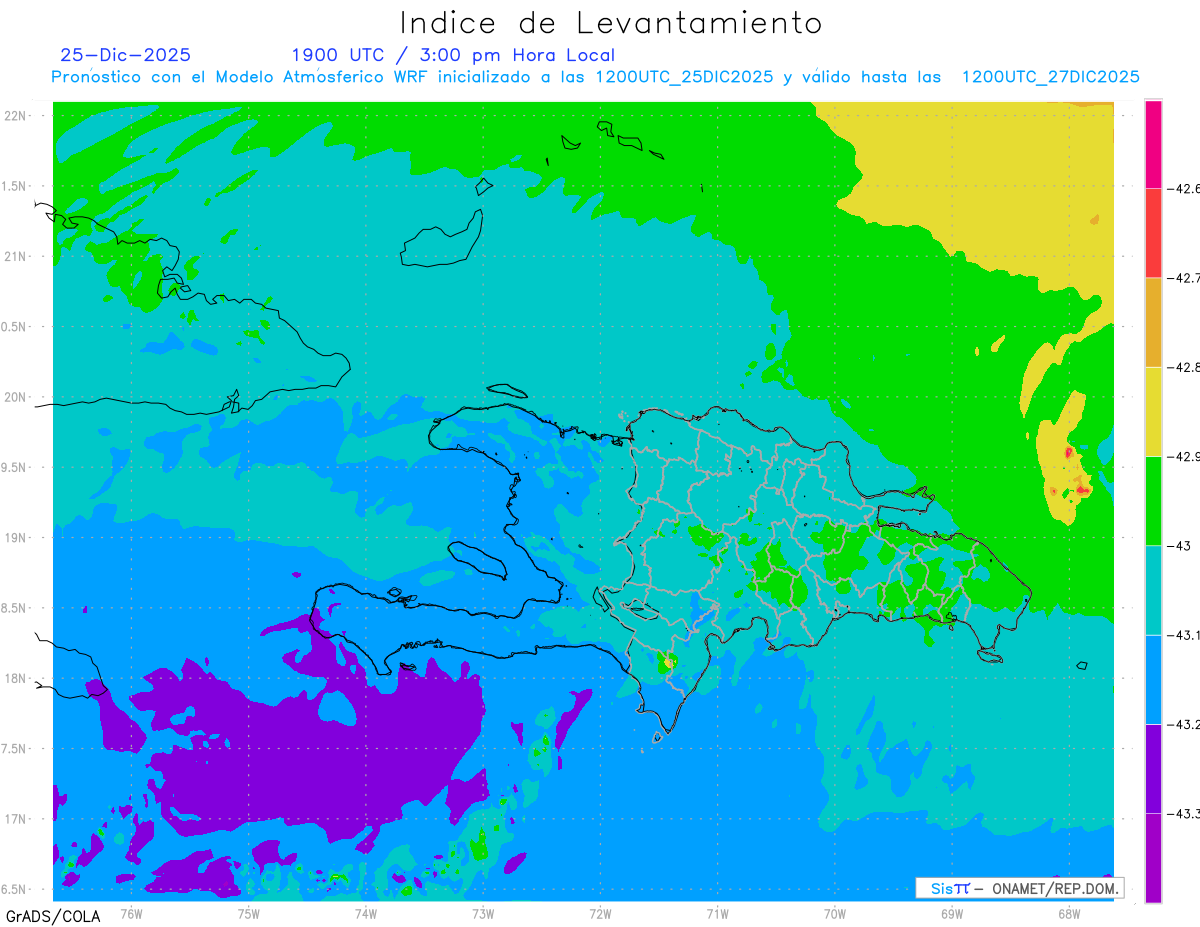Viewport: 1200px width, 927px height.
Task: Click latitude label '20N'
Action: [x=17, y=397]
